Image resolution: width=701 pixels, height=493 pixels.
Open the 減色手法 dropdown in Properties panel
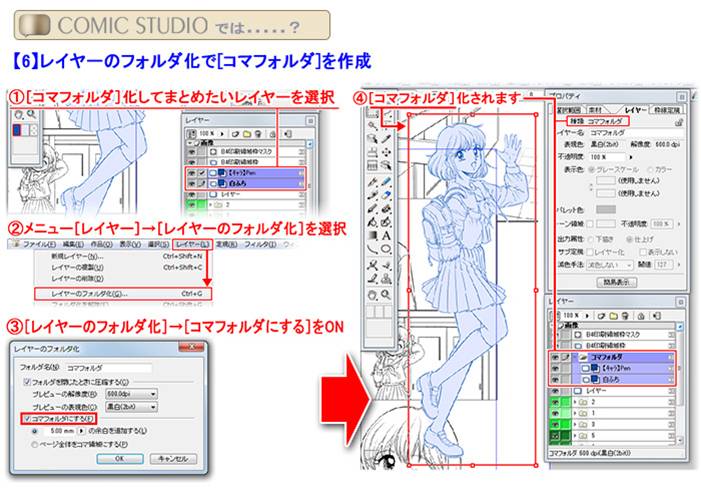pyautogui.click(x=610, y=265)
